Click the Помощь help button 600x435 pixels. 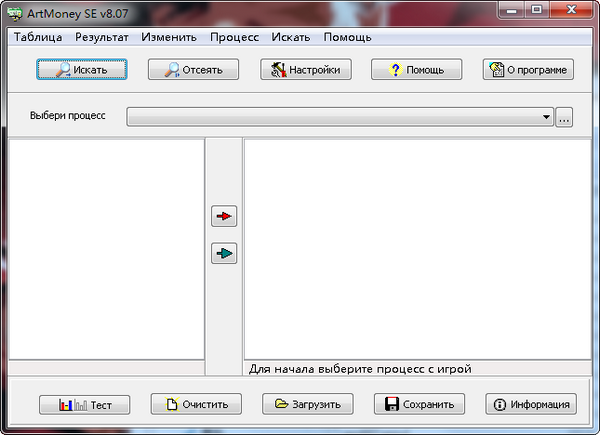click(x=416, y=69)
